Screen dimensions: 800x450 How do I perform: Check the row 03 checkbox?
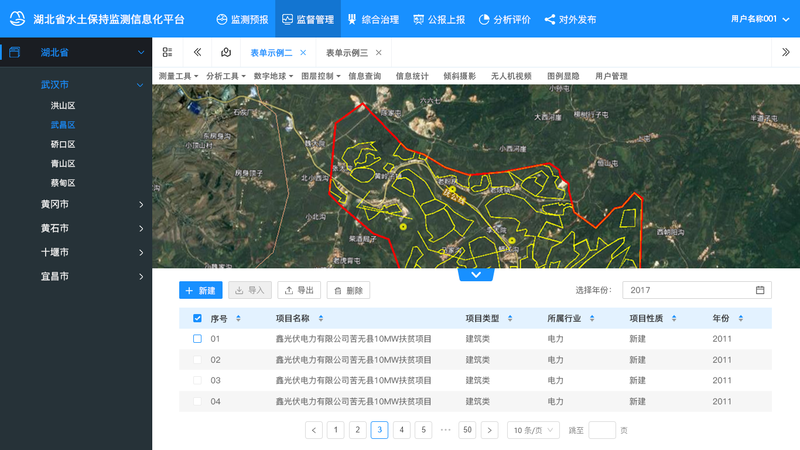pos(197,380)
